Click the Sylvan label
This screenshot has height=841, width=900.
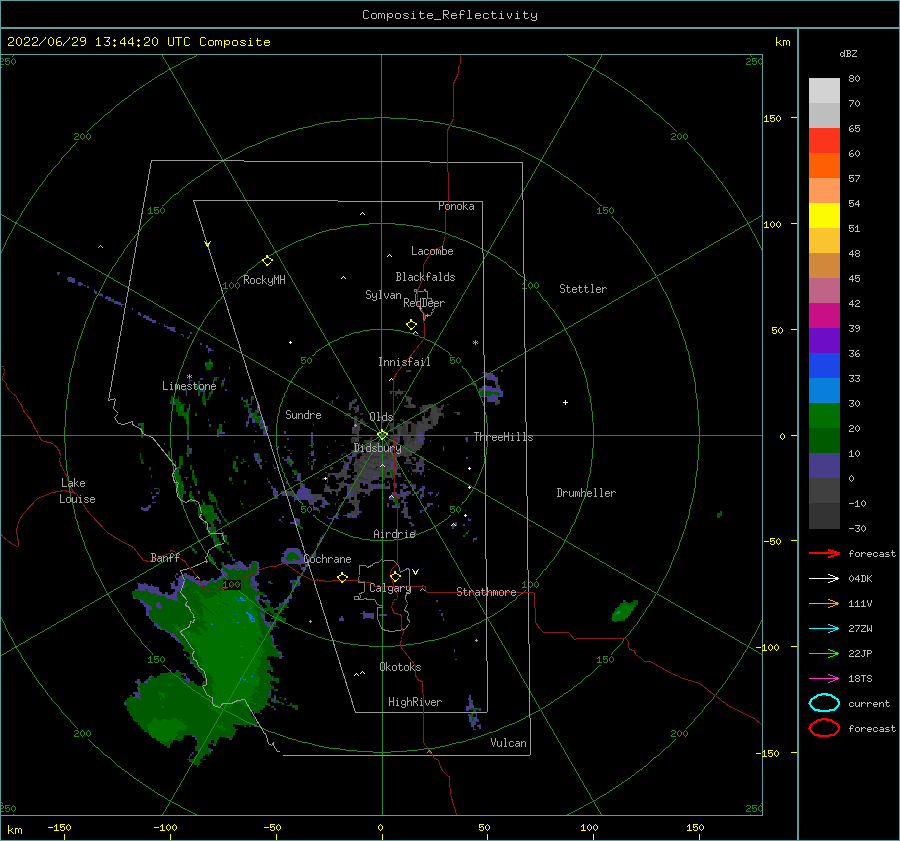[x=383, y=295]
